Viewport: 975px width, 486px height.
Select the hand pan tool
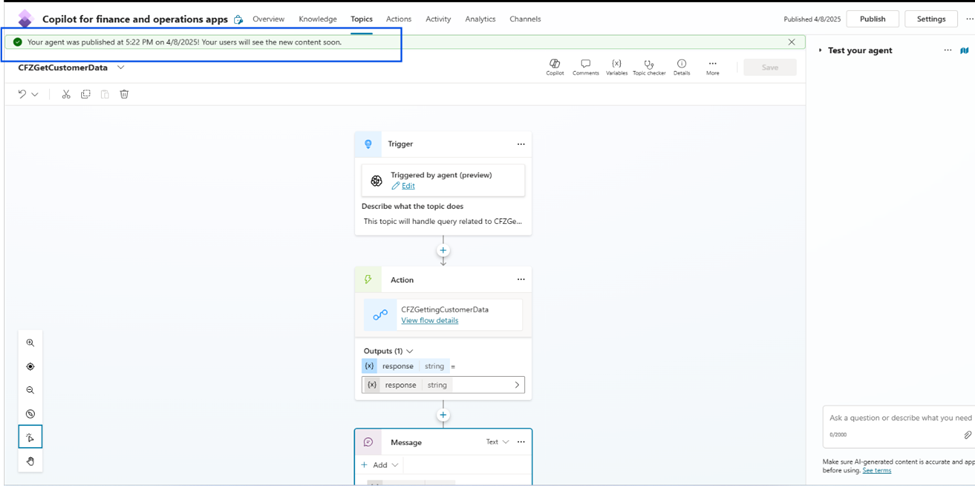[x=30, y=461]
